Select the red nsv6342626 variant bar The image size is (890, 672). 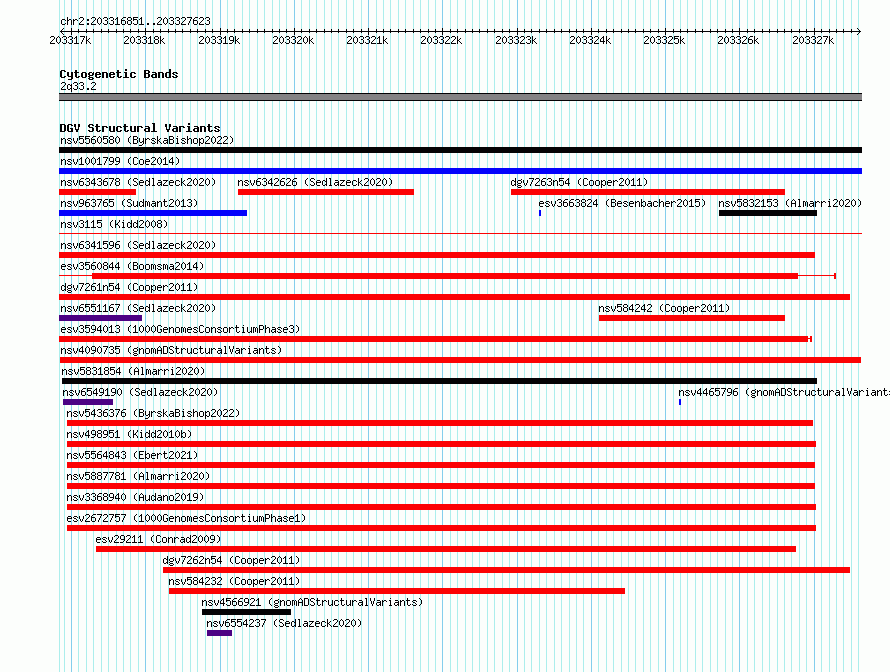tap(326, 192)
